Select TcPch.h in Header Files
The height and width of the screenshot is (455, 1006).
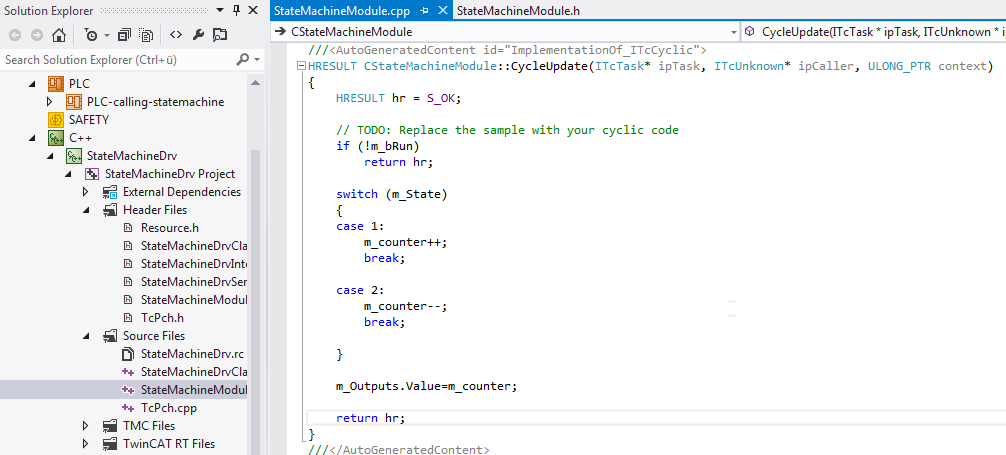click(x=163, y=318)
